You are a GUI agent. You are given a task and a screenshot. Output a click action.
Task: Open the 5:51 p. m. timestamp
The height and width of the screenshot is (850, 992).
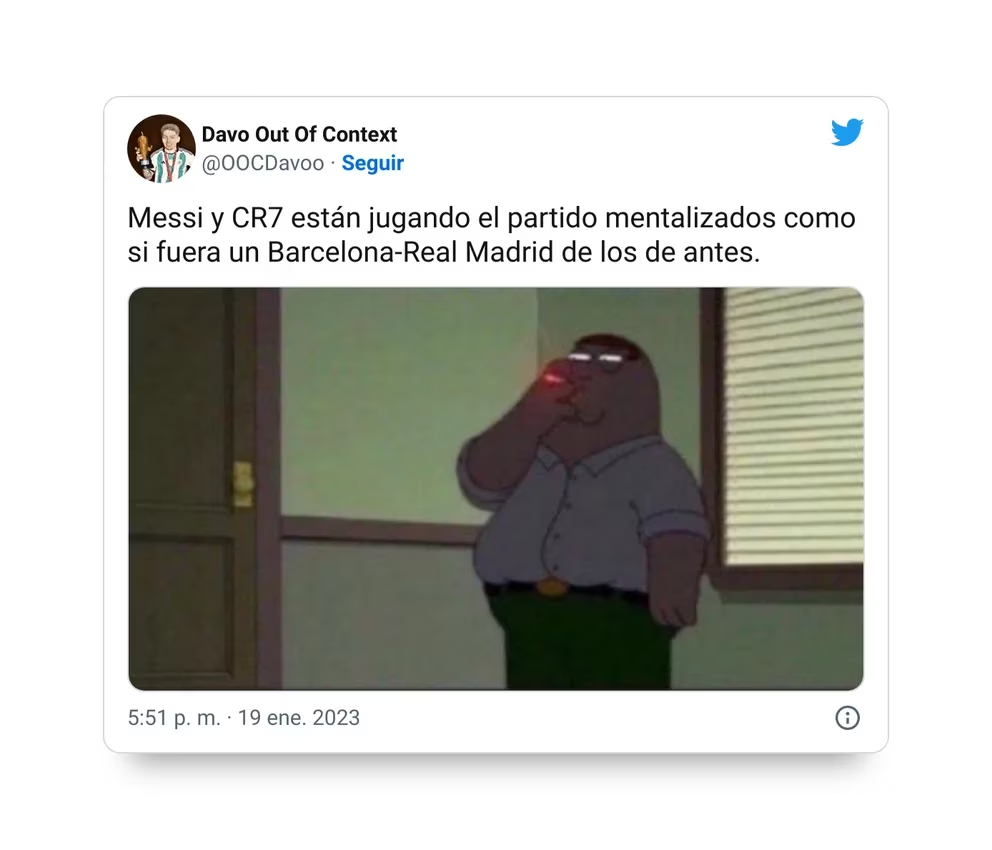[x=174, y=718]
